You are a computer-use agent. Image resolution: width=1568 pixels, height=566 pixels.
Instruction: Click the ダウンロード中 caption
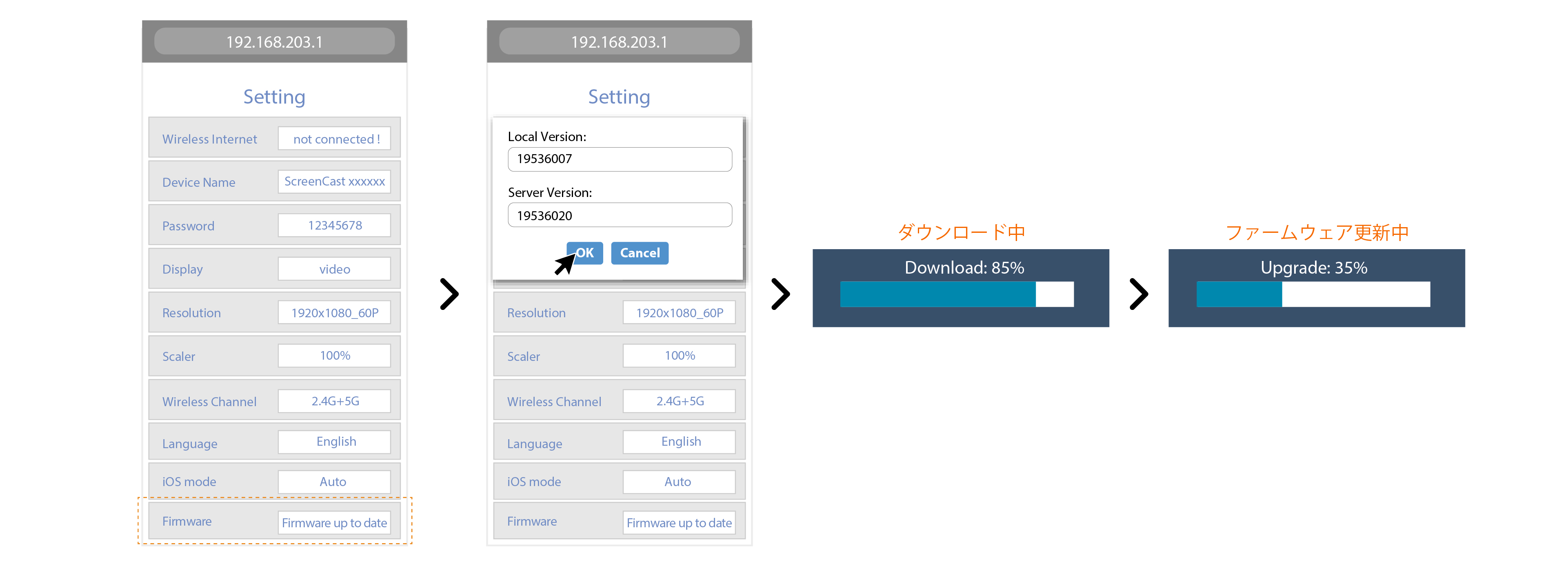[962, 232]
